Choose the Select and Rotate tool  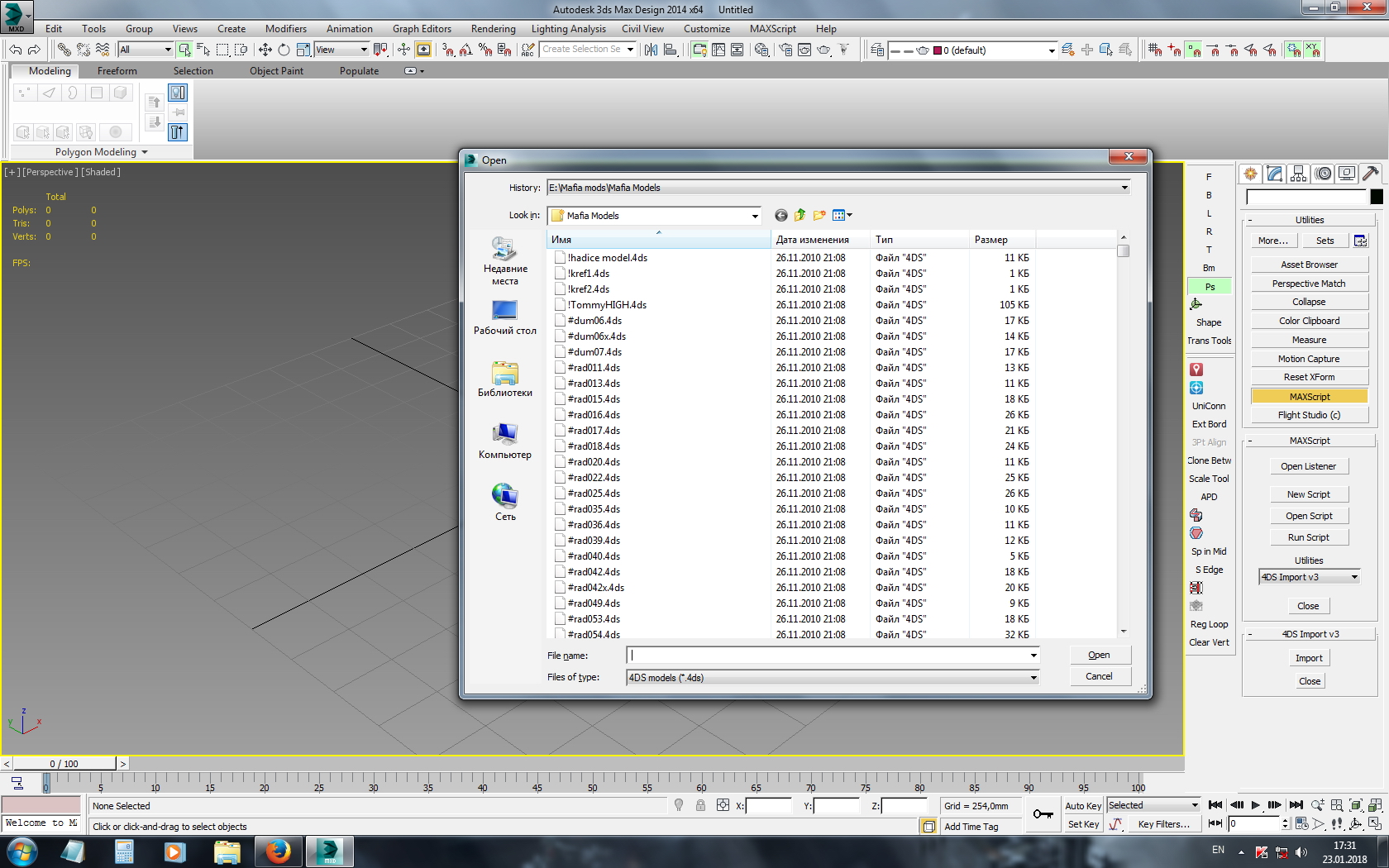[284, 50]
